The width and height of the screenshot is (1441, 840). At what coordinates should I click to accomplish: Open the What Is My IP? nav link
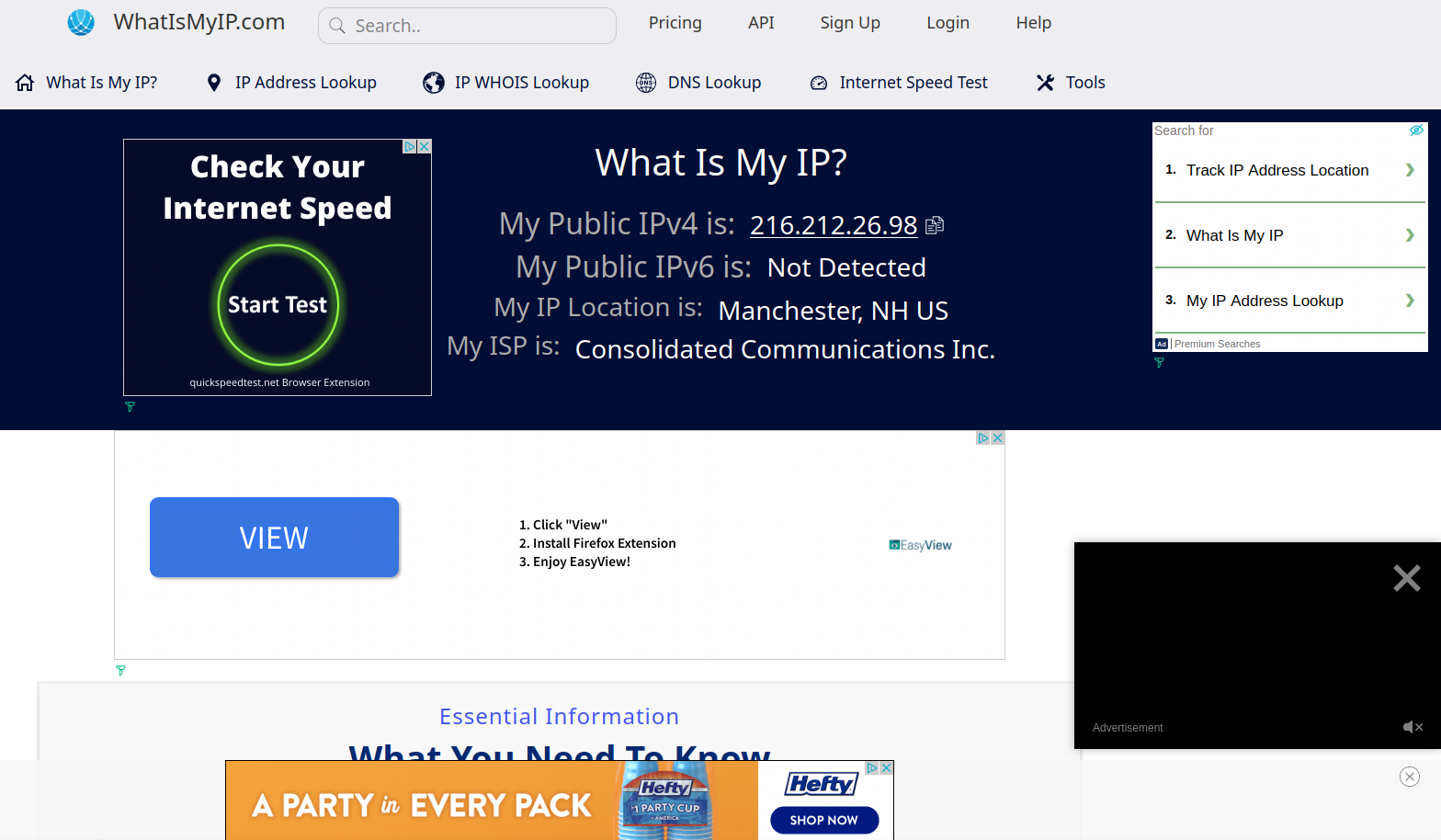point(102,83)
